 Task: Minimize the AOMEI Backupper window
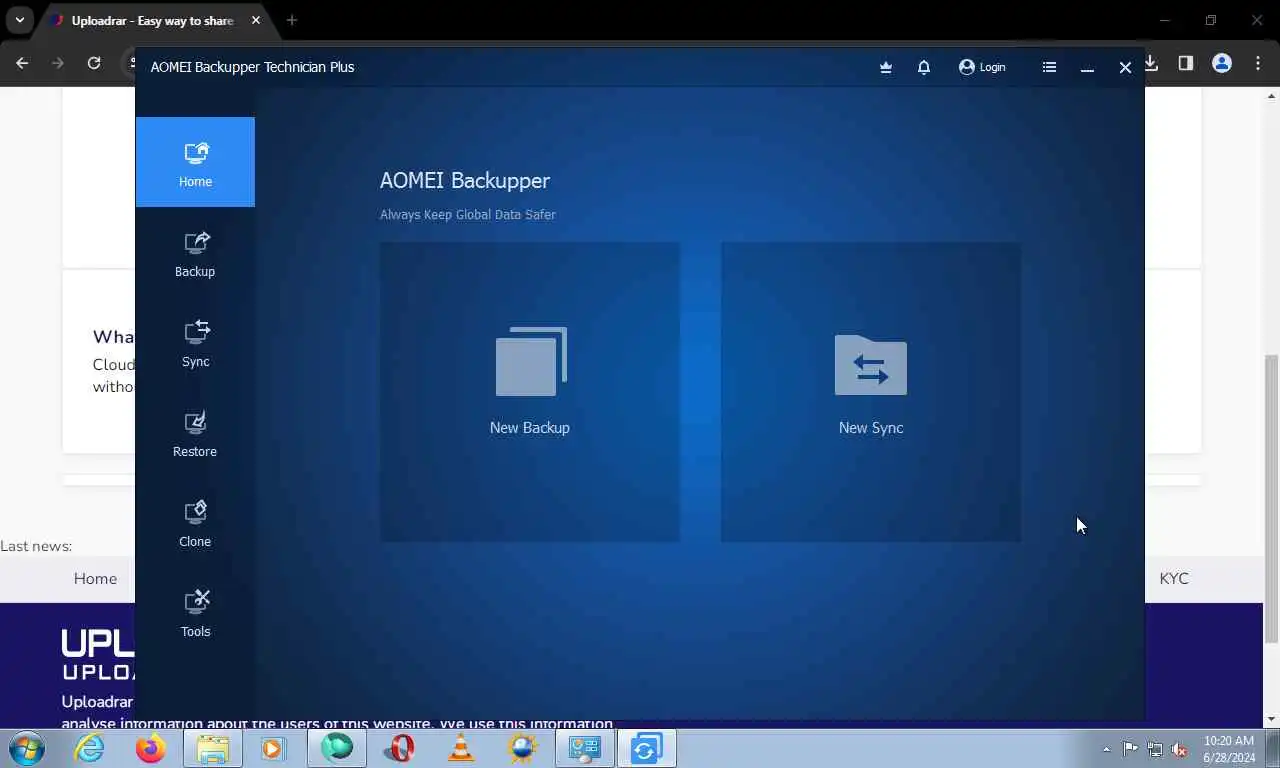pyautogui.click(x=1087, y=67)
